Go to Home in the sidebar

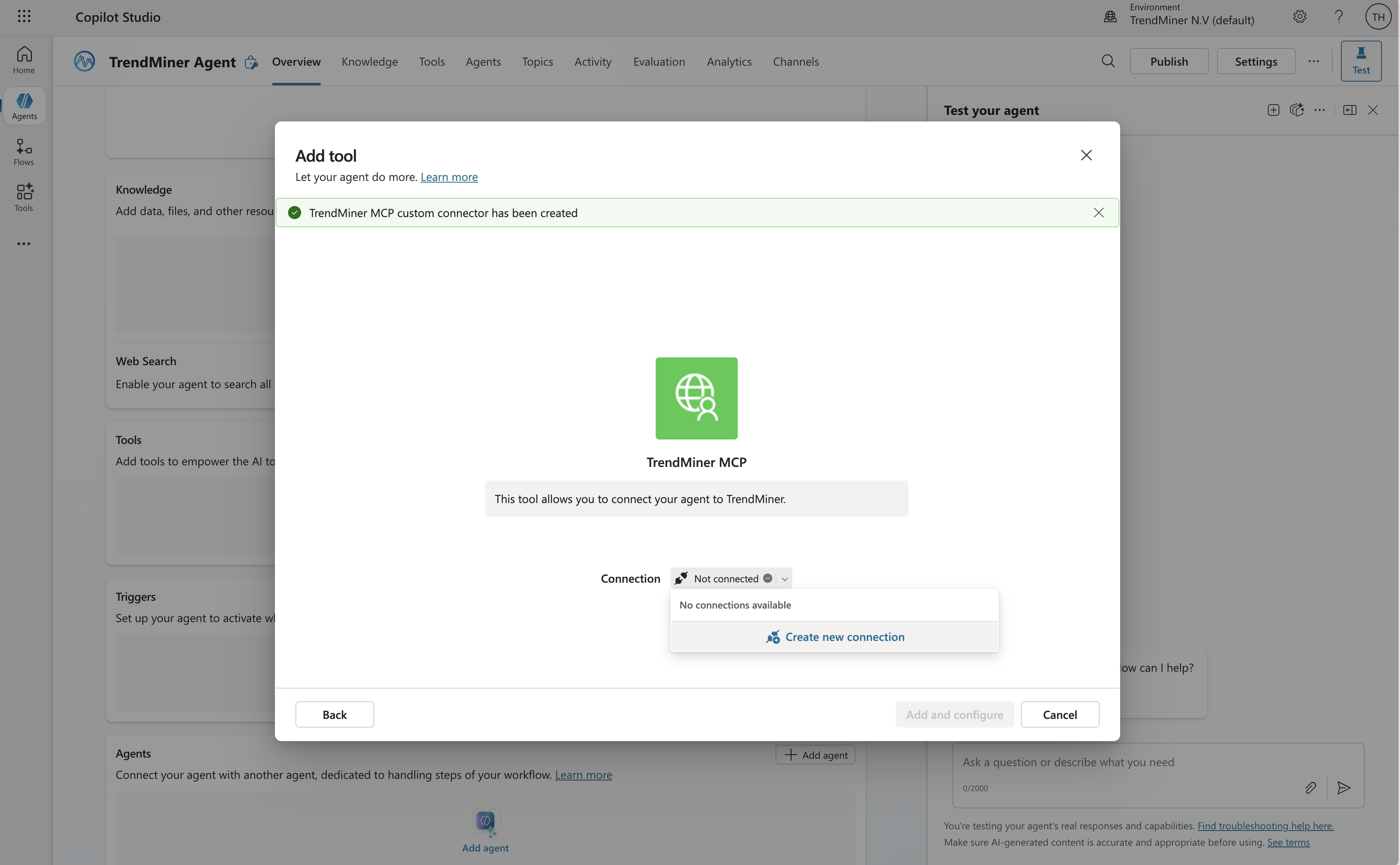point(24,60)
